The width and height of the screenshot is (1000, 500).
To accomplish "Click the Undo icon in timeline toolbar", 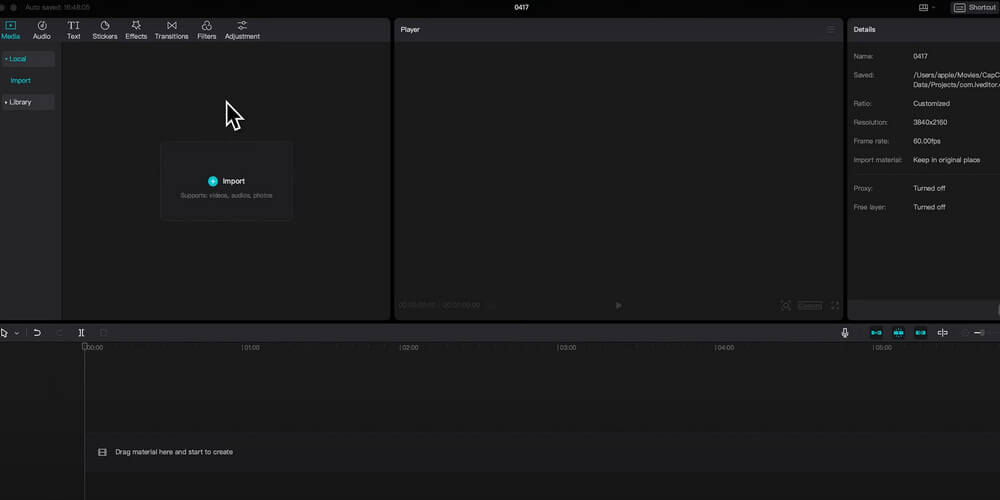I will [x=37, y=333].
